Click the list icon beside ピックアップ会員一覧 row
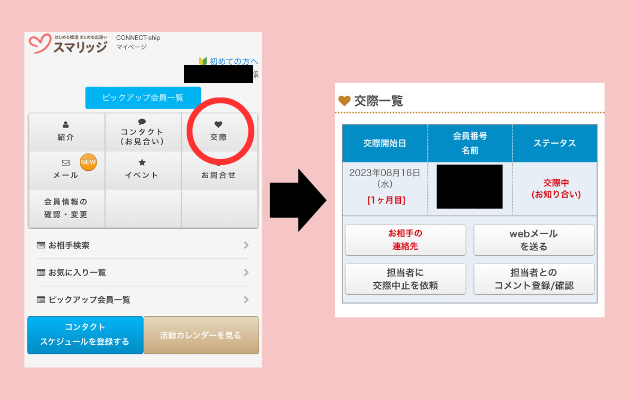The height and width of the screenshot is (400, 630). click(x=41, y=300)
